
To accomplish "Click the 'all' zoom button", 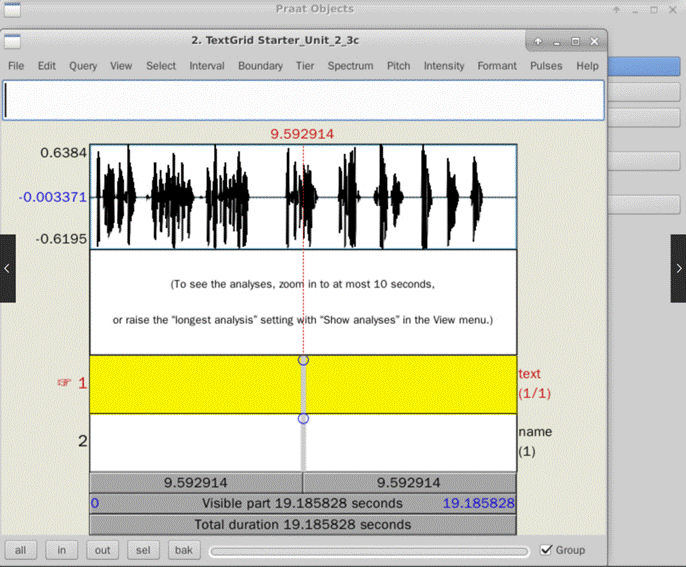I will coord(21,550).
